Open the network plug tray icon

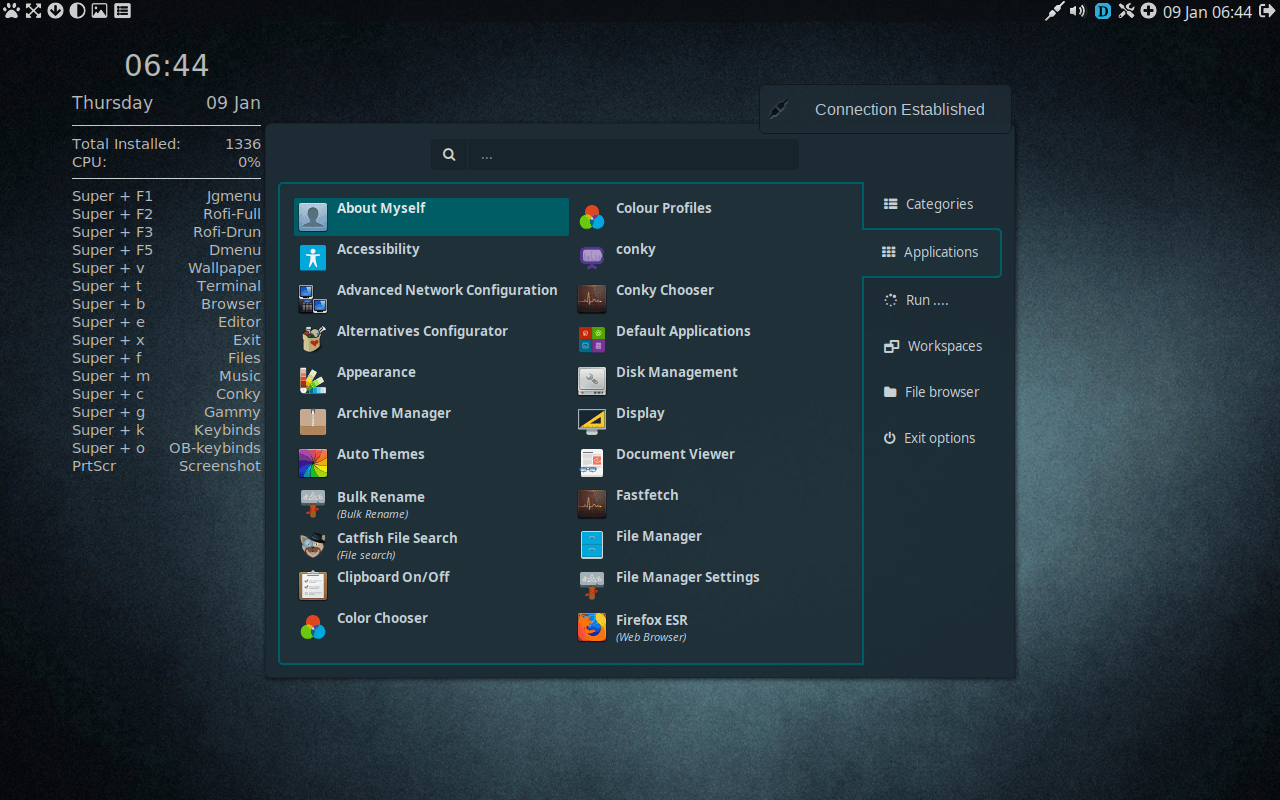coord(1054,12)
